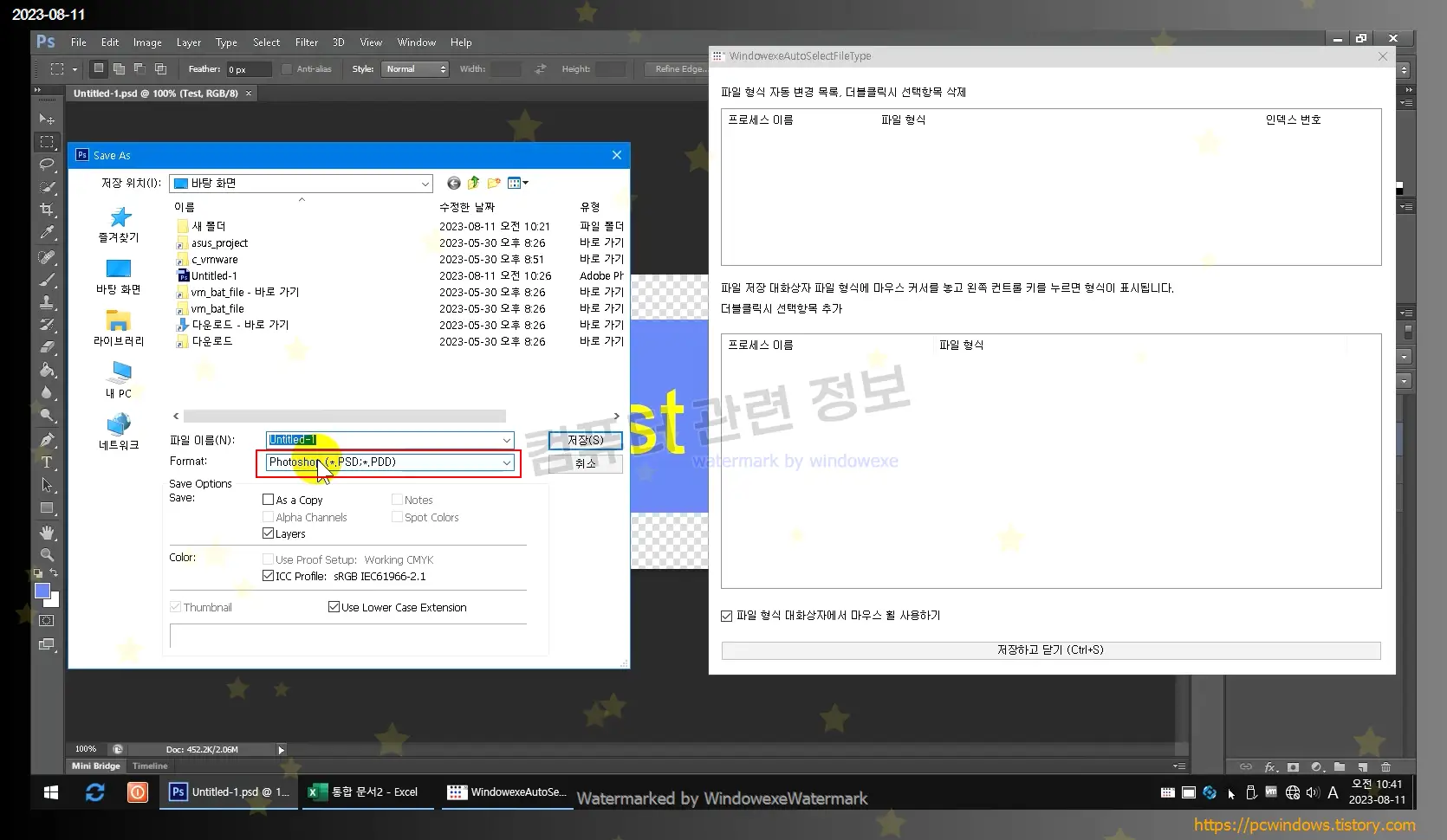This screenshot has width=1447, height=840.
Task: Select the Lasso tool
Action: (47, 164)
